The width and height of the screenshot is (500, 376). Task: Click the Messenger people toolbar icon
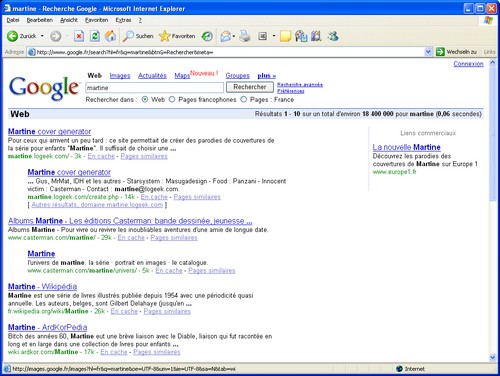click(x=333, y=36)
